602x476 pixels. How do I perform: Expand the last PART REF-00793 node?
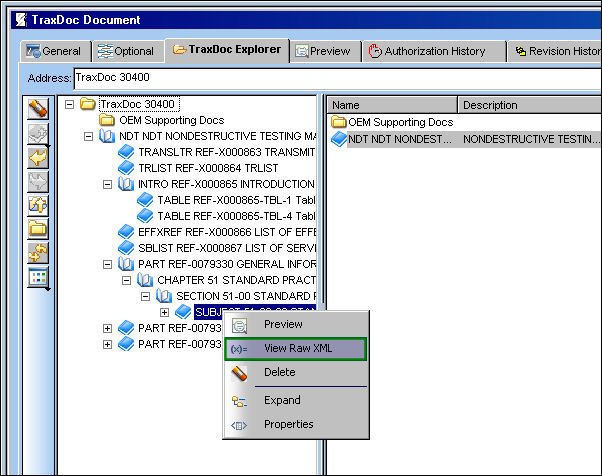(108, 344)
